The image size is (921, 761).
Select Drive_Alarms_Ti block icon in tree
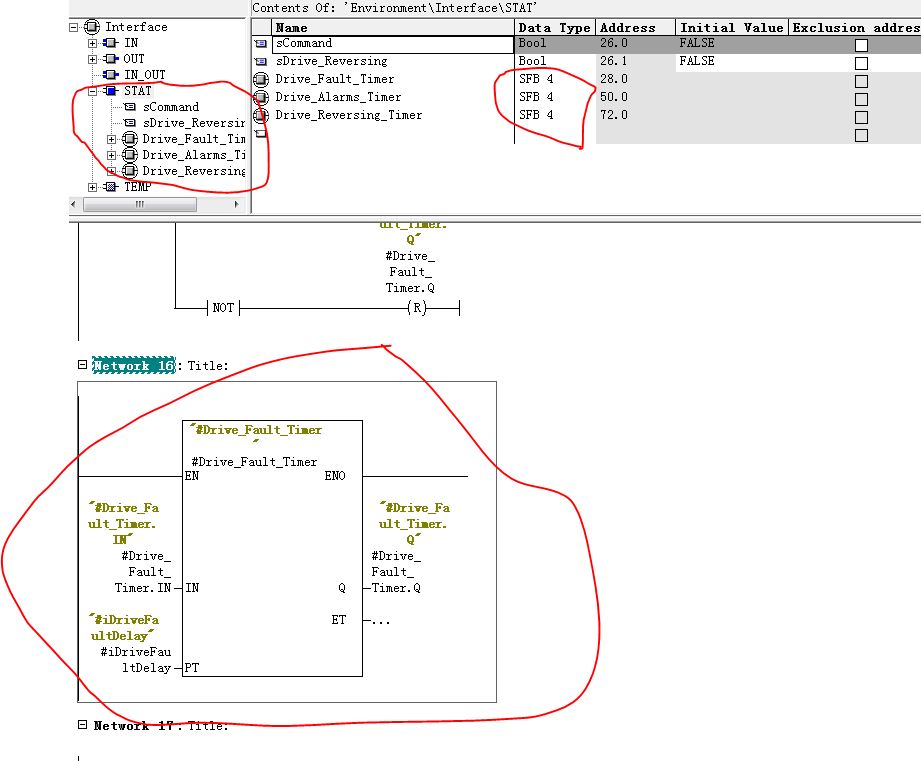point(130,155)
